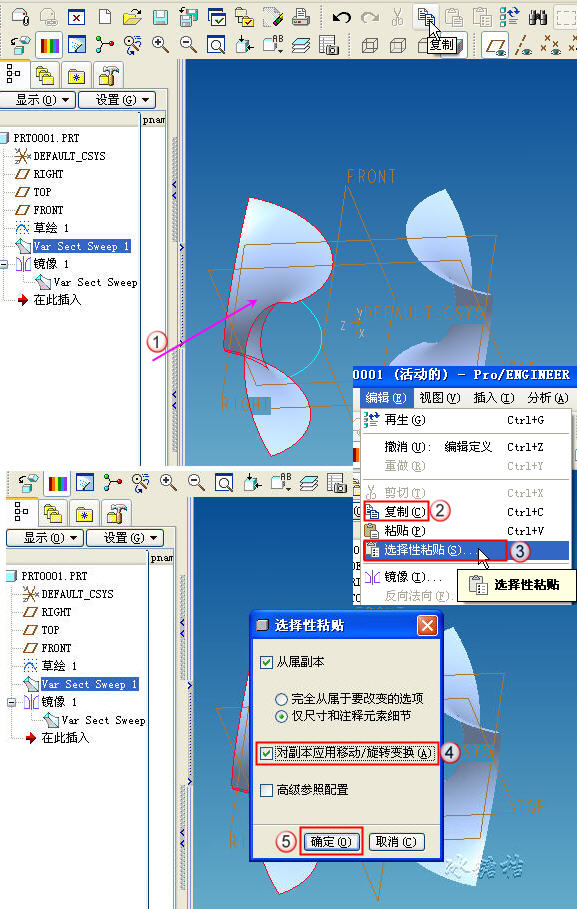The height and width of the screenshot is (909, 577).
Task: Switch upper window to wireframe display
Action: [x=370, y=45]
